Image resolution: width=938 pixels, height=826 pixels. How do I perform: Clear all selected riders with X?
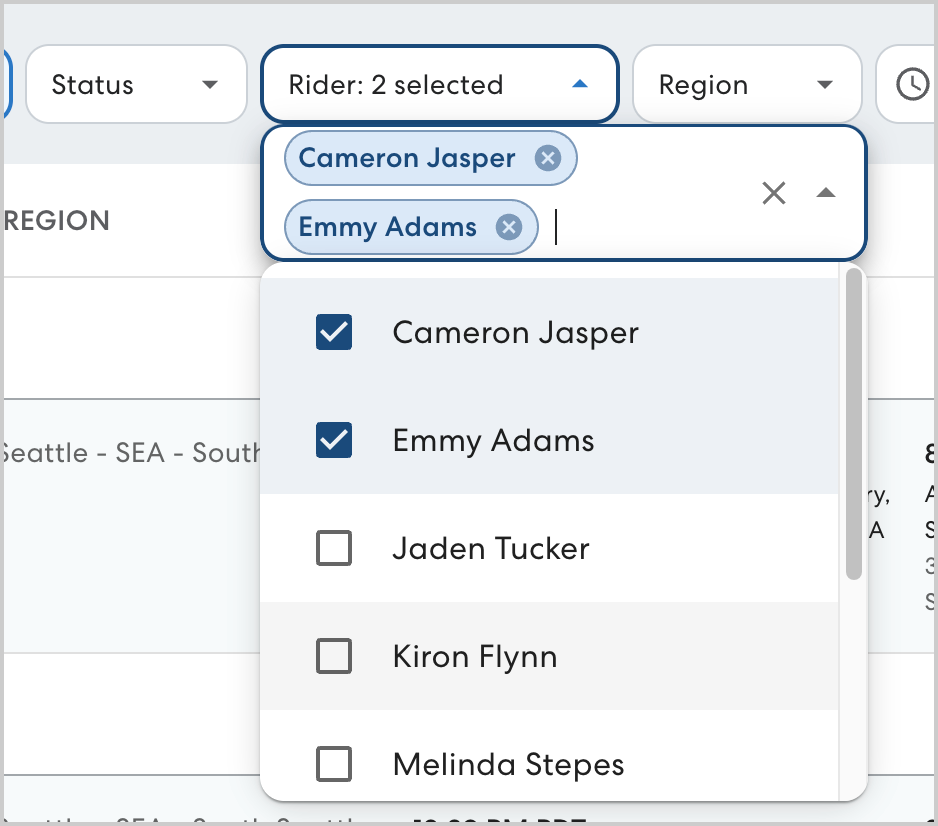tap(773, 193)
